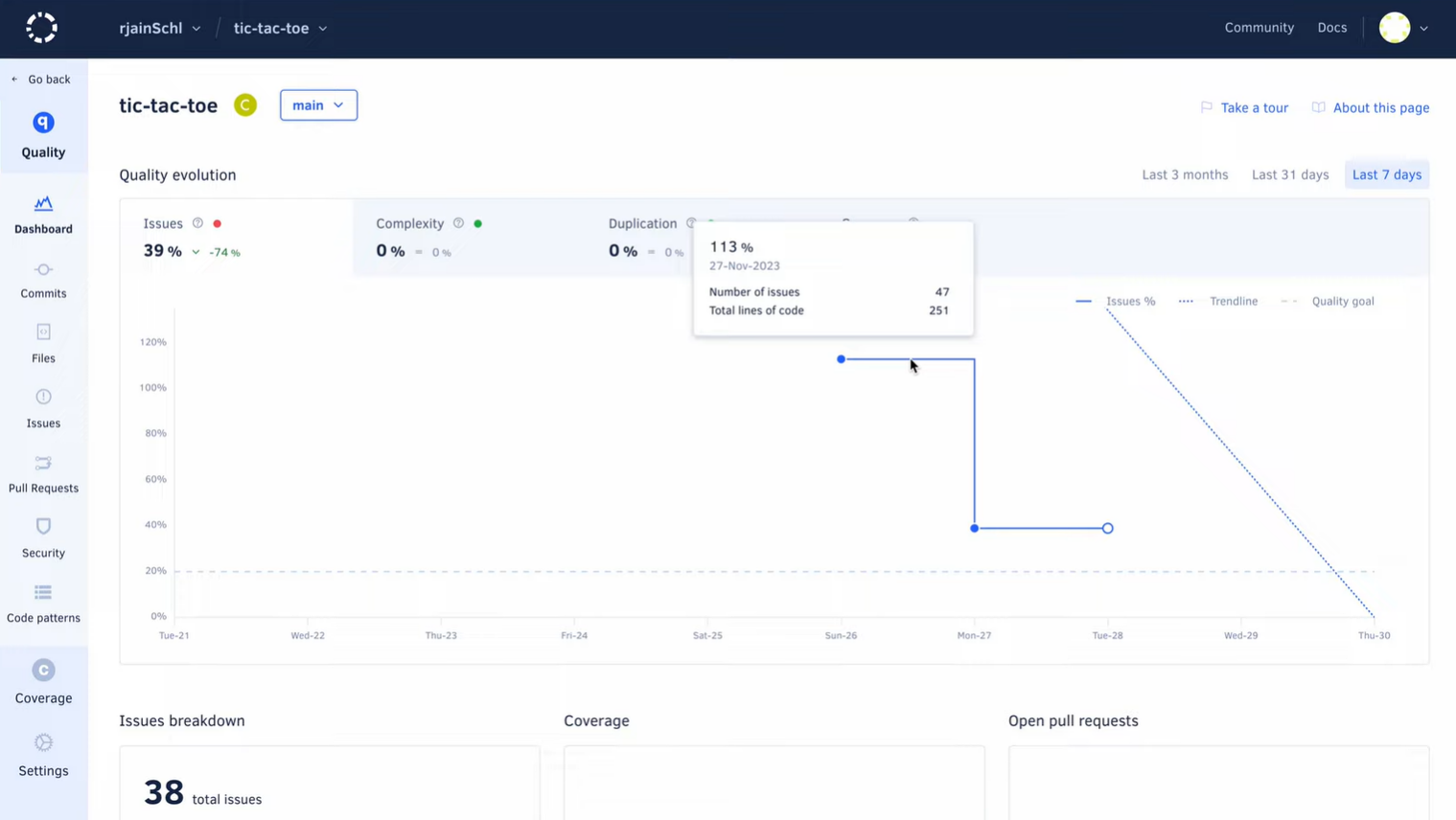Select the Security shield icon
This screenshot has height=820, width=1456.
pyautogui.click(x=43, y=538)
